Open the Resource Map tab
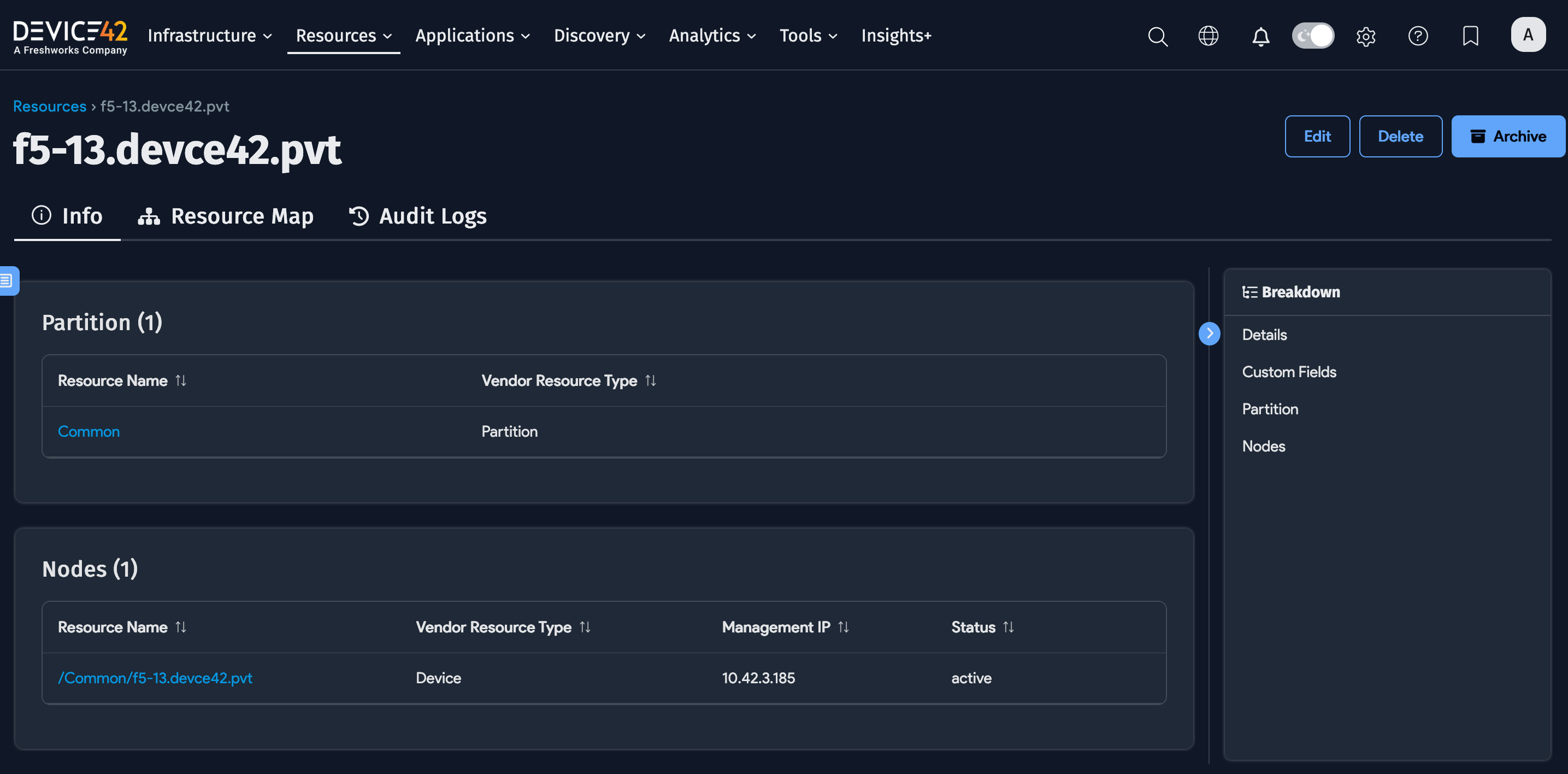 click(226, 215)
